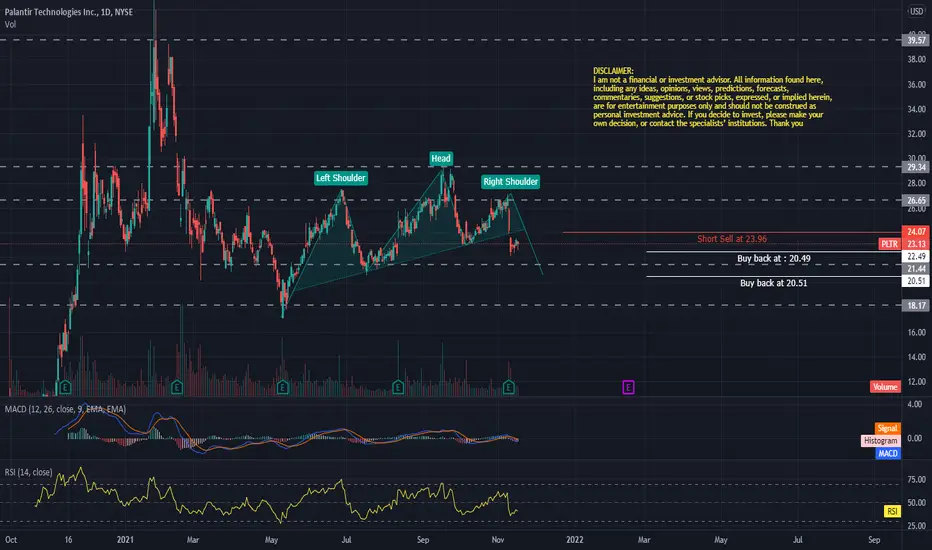Click the 16 date label on time axis
Viewport: 932px width, 550px height.
coord(68,540)
